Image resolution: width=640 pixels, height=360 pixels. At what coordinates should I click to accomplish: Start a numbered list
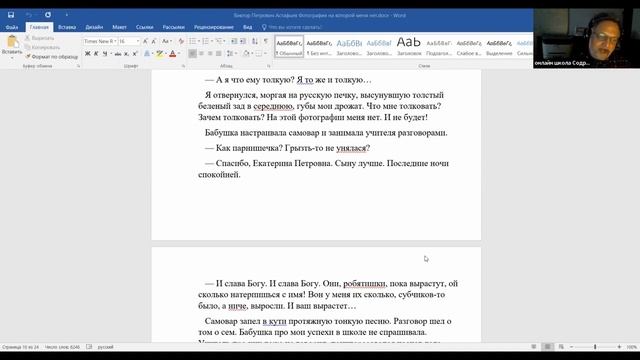pyautogui.click(x=206, y=41)
